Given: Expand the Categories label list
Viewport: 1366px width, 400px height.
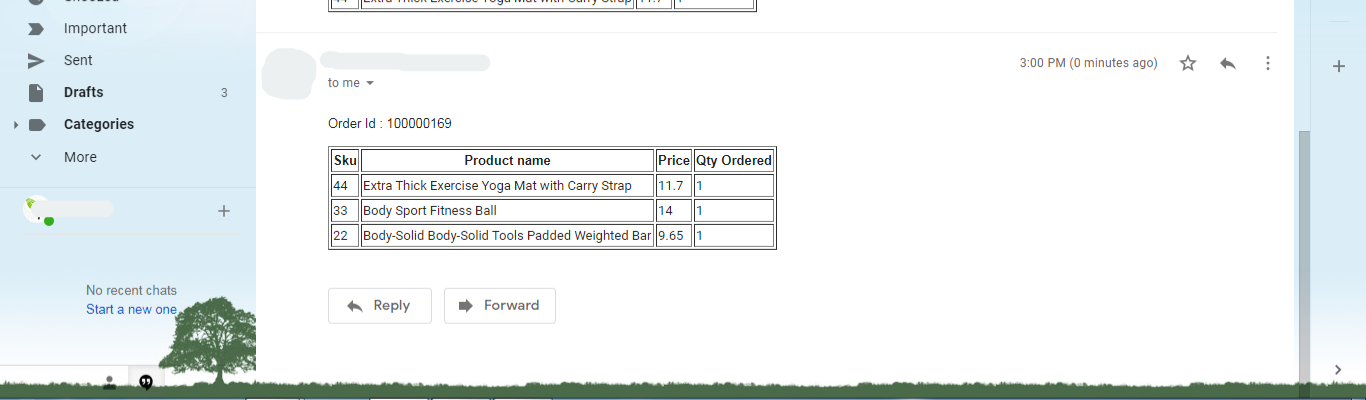Looking at the screenshot, I should point(15,125).
